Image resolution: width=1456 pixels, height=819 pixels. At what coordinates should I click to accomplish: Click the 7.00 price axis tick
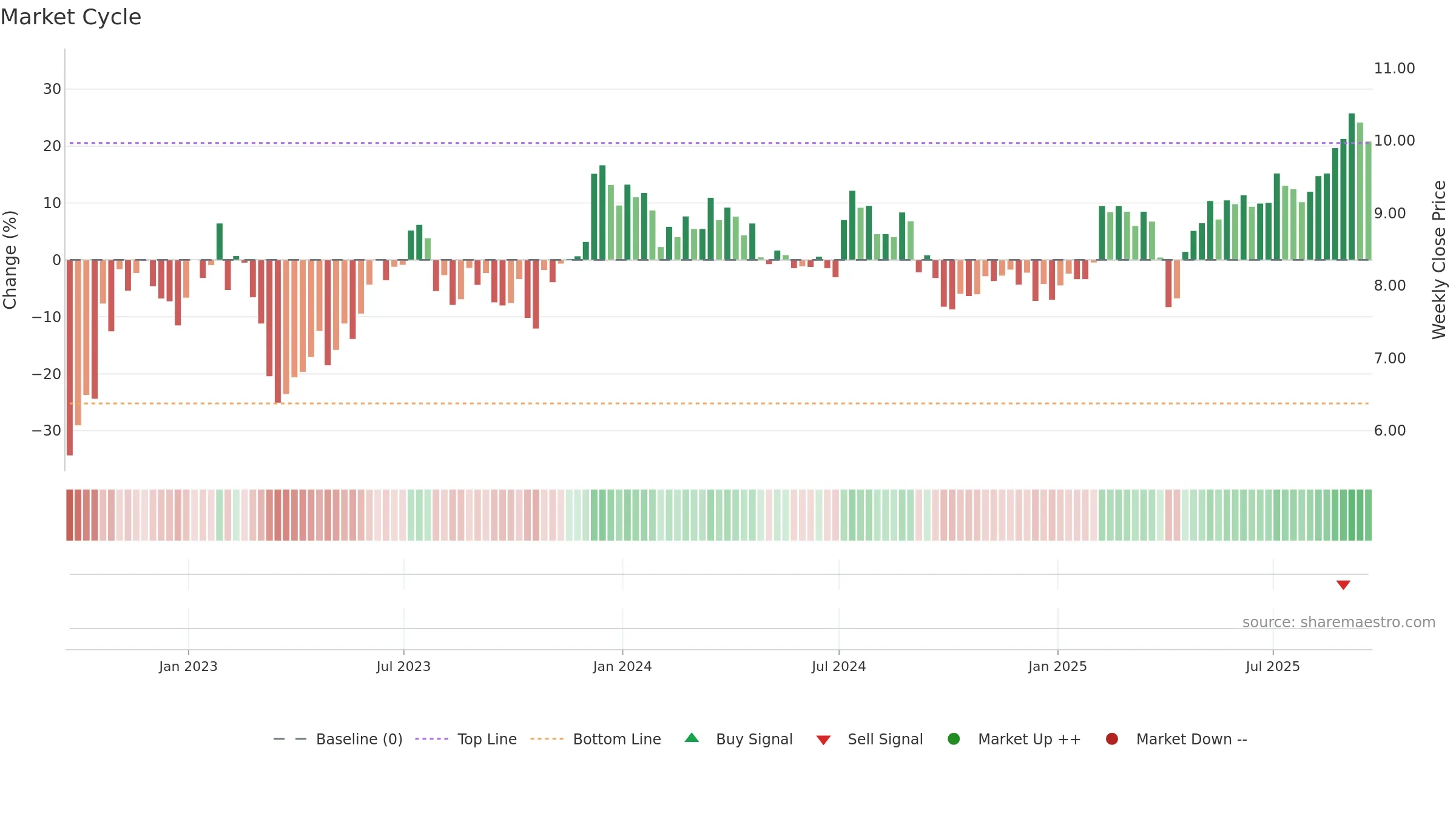click(1390, 358)
